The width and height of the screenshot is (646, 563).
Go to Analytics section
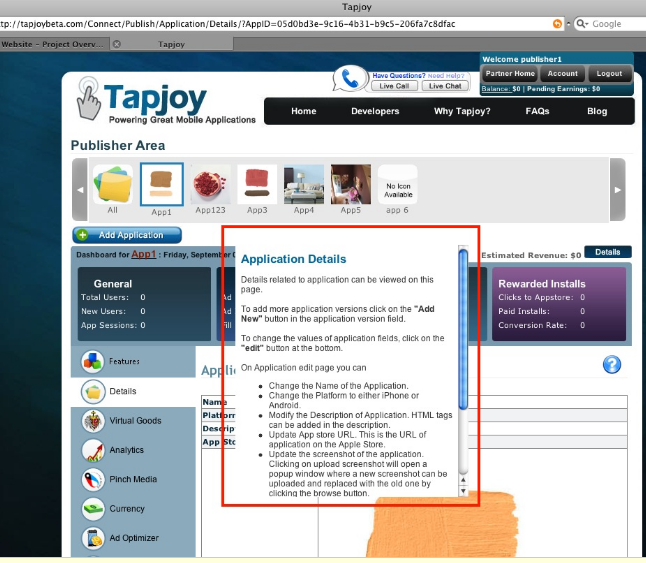click(133, 450)
